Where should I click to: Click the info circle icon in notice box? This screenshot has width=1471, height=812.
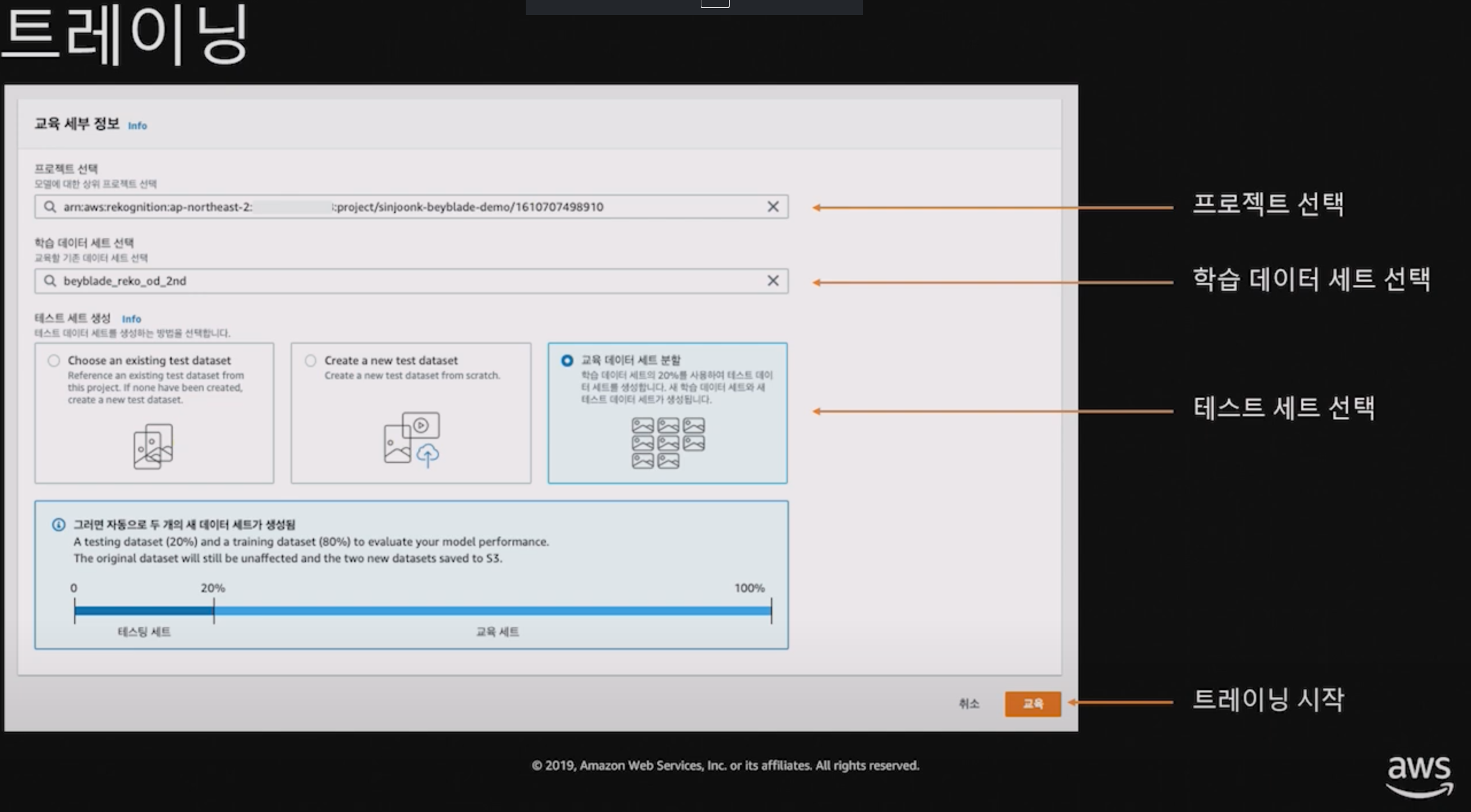(59, 525)
